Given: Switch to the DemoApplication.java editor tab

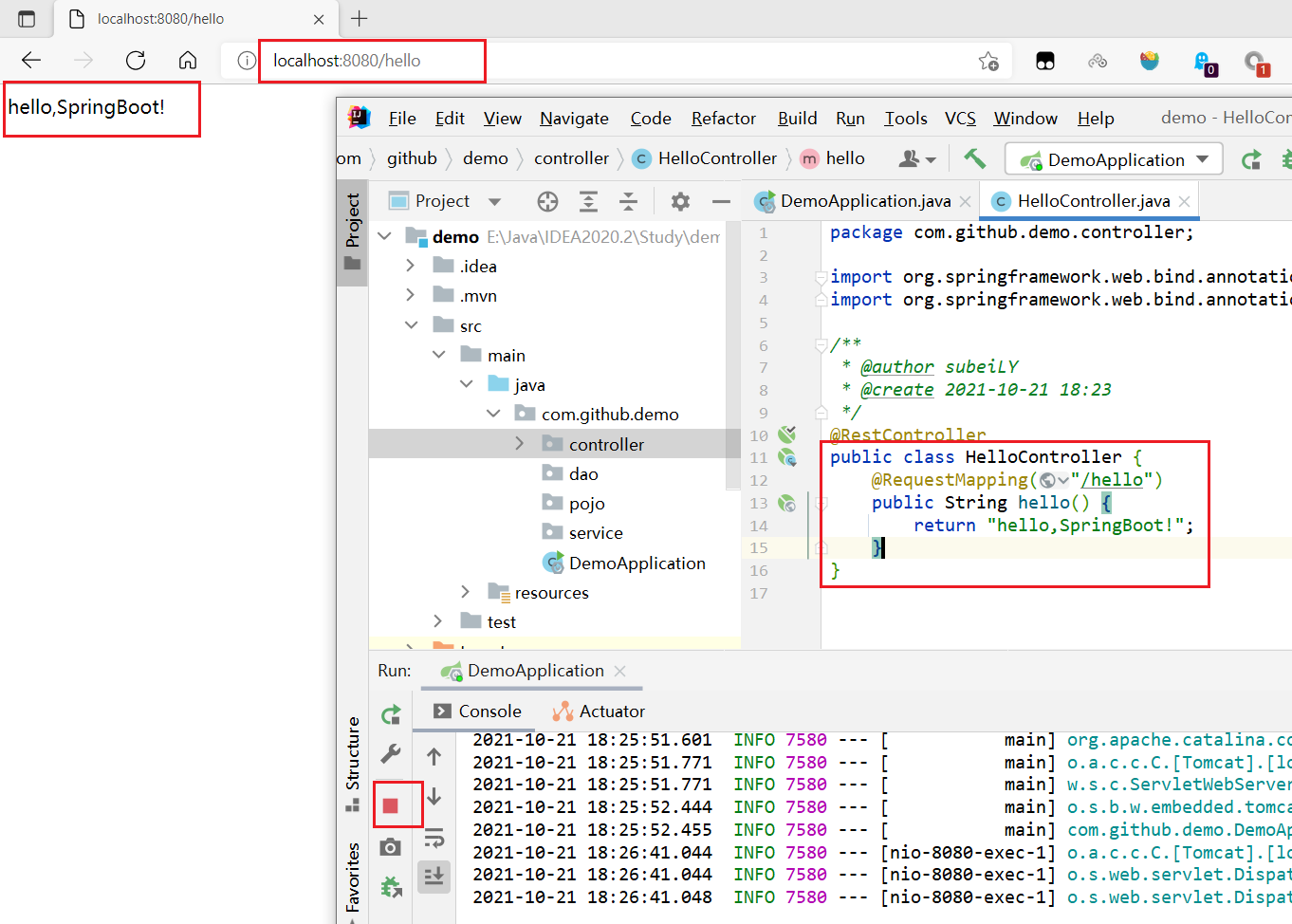Looking at the screenshot, I should (x=864, y=201).
